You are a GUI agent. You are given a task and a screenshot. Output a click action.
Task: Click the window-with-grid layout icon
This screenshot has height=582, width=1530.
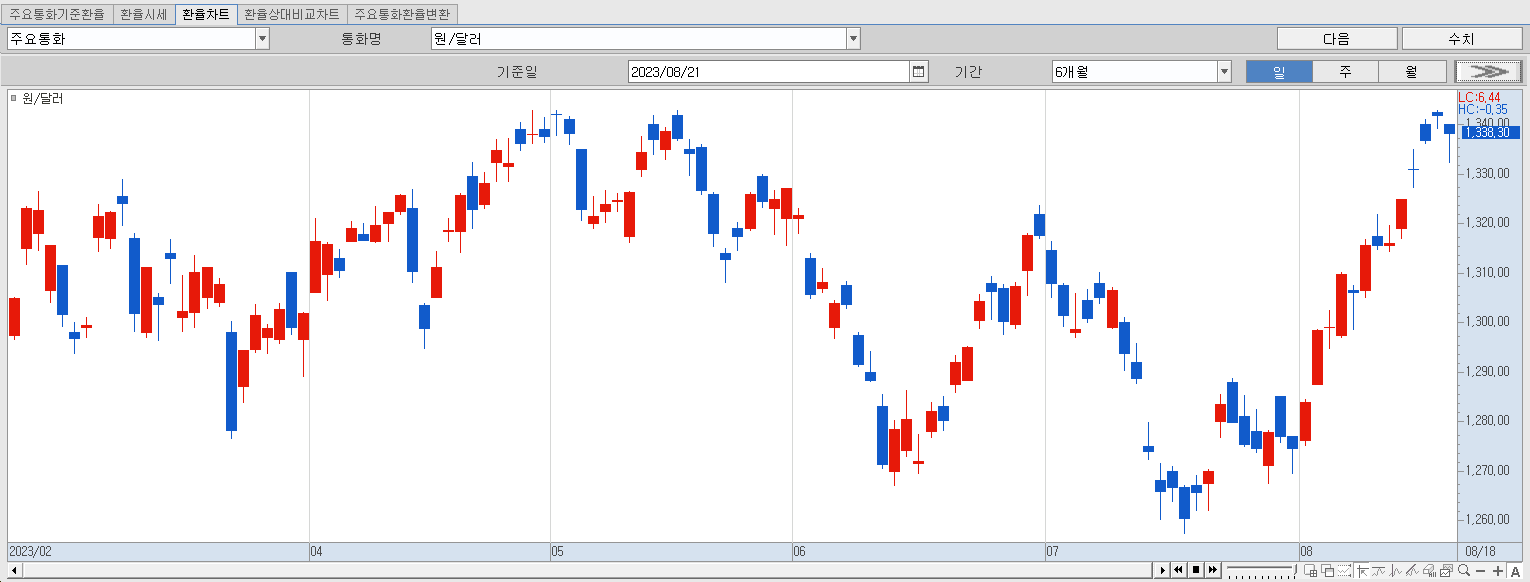pyautogui.click(x=1311, y=571)
